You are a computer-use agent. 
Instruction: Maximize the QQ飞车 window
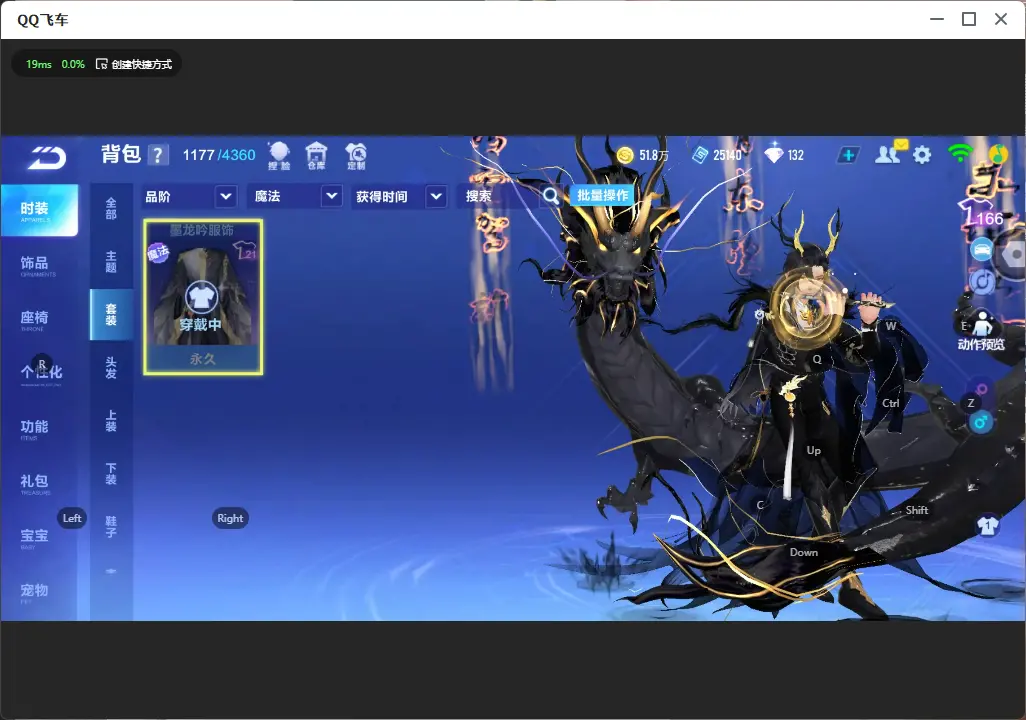pyautogui.click(x=969, y=19)
